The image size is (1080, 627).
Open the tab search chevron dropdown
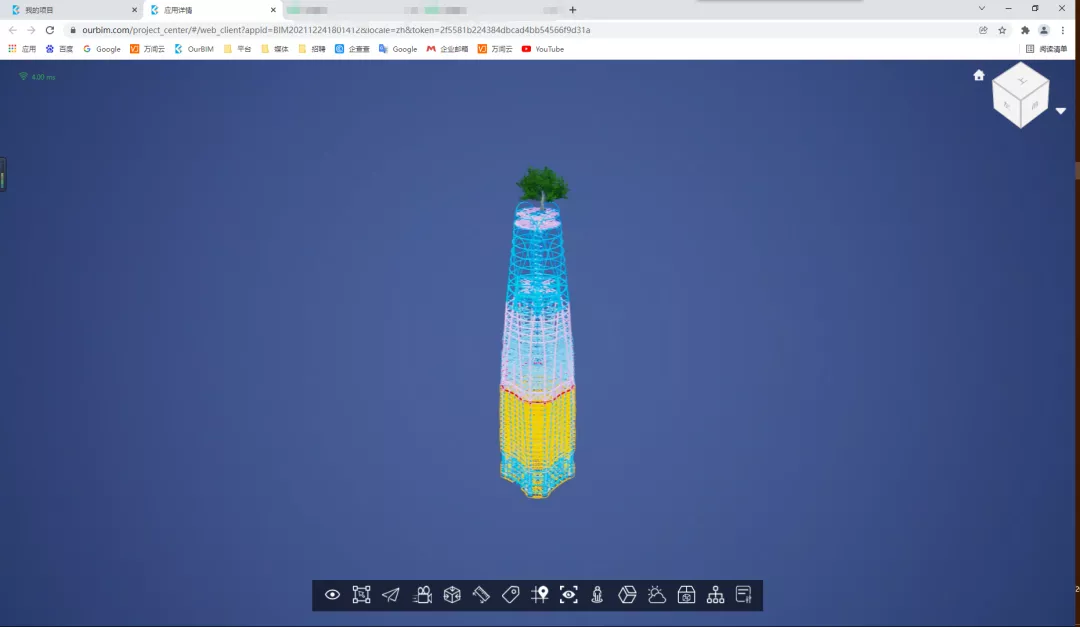click(982, 9)
